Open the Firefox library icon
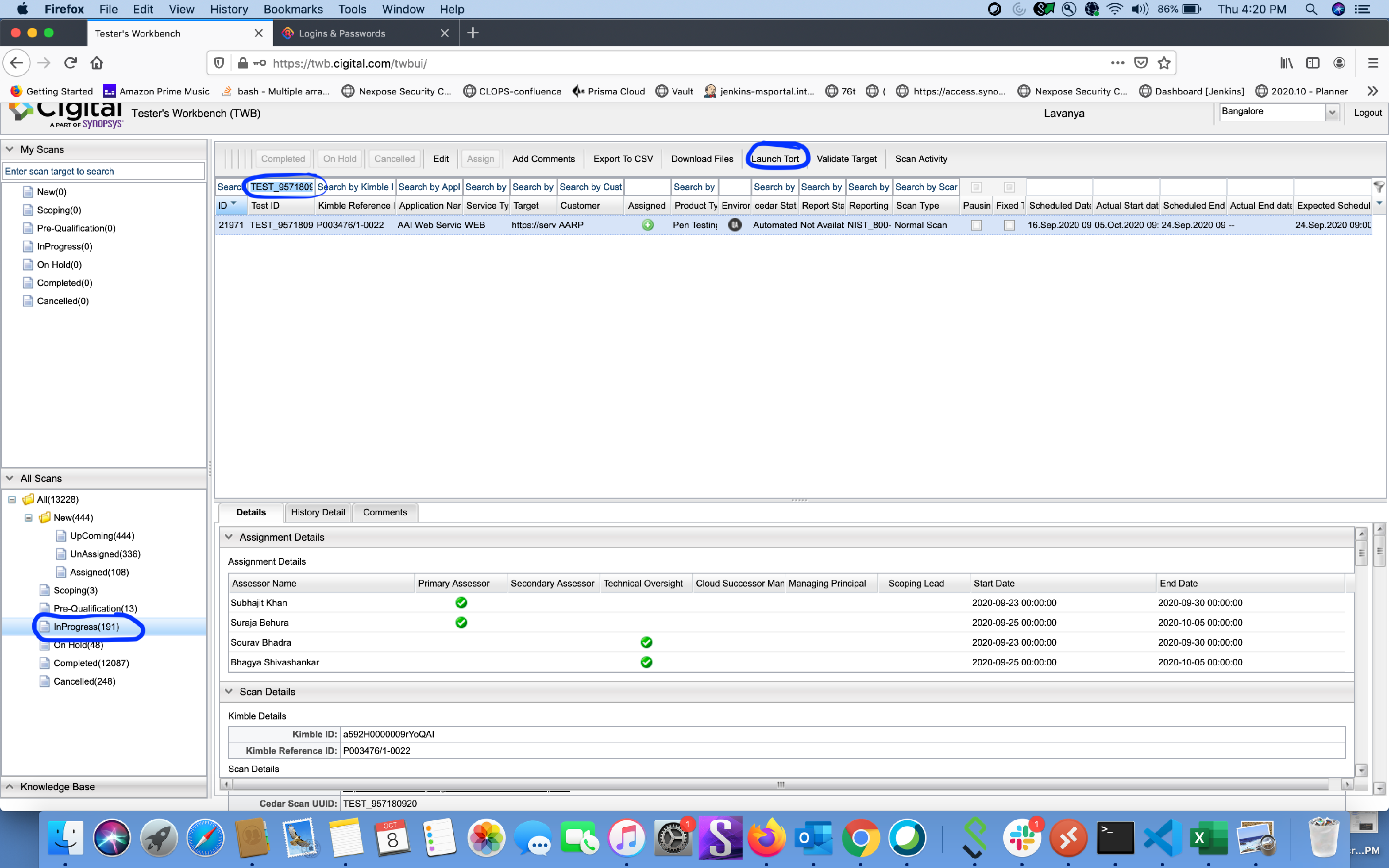The image size is (1389, 868). pos(1286,63)
